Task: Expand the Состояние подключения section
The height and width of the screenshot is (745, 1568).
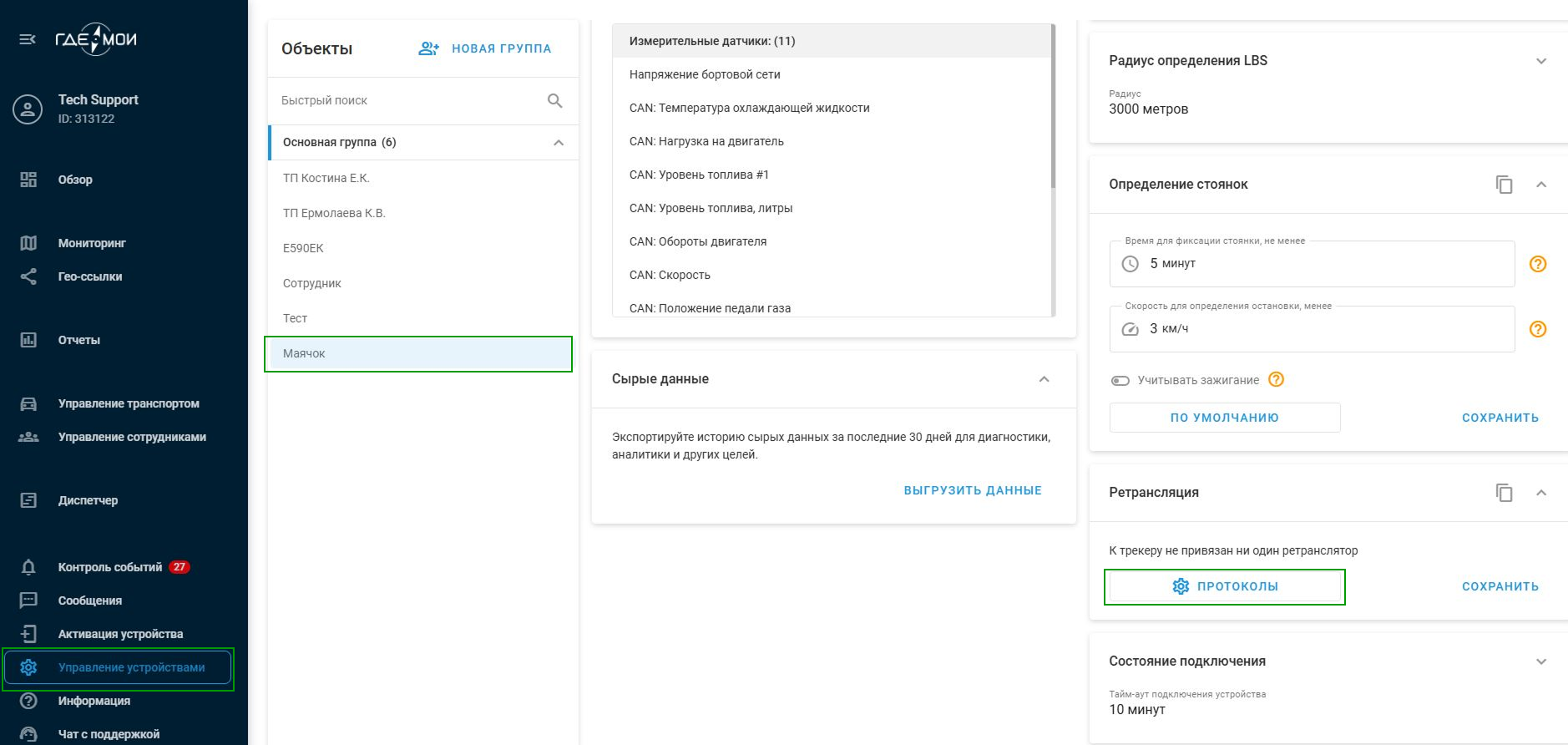Action: [1541, 661]
